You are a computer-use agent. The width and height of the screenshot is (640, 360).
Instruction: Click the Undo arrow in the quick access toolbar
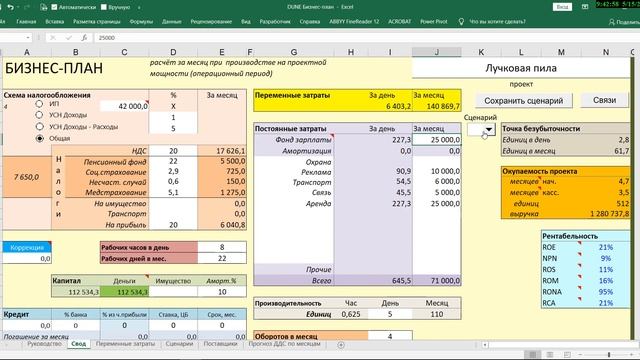(x=11, y=7)
